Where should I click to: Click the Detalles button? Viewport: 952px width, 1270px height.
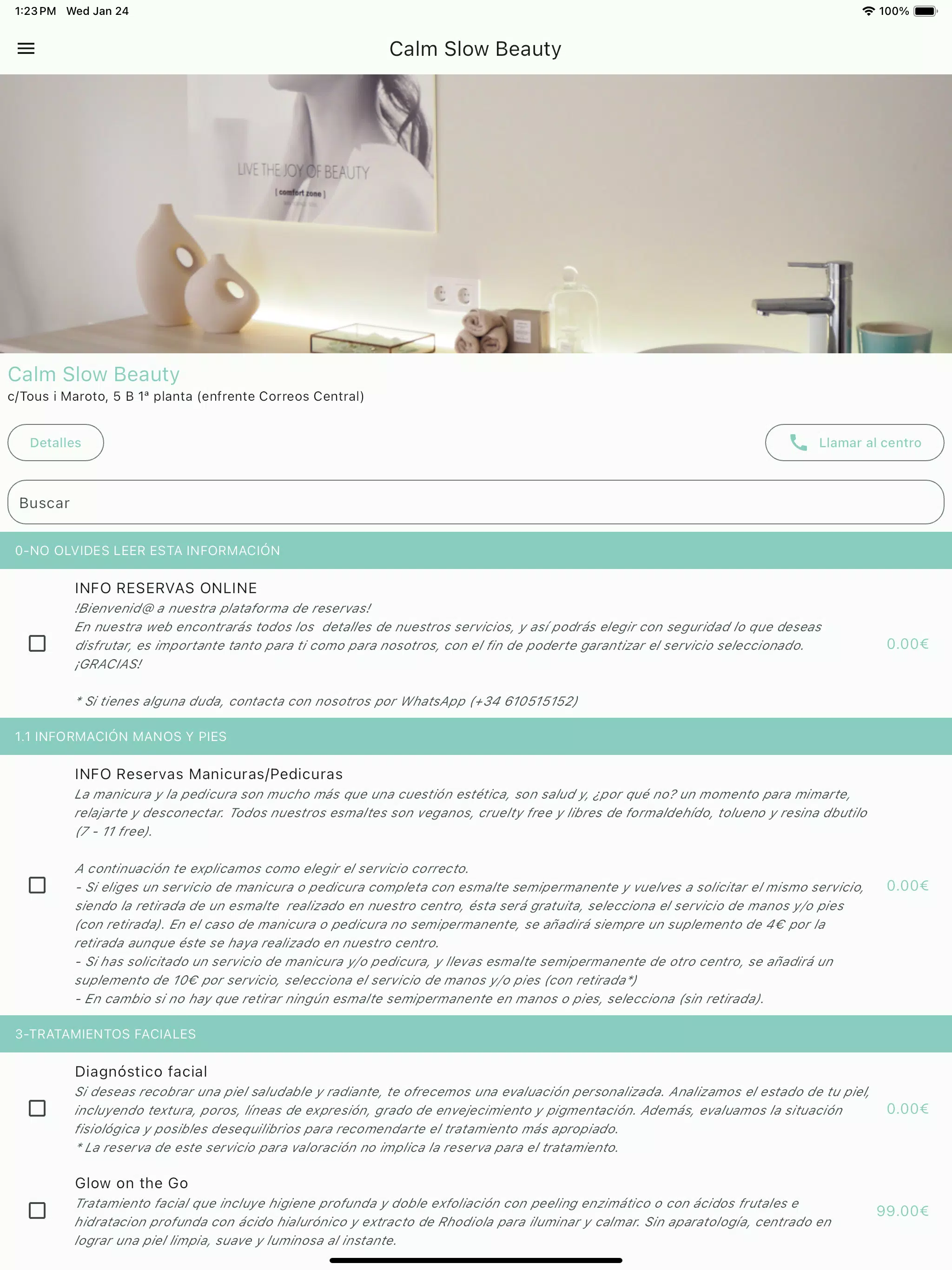tap(55, 442)
